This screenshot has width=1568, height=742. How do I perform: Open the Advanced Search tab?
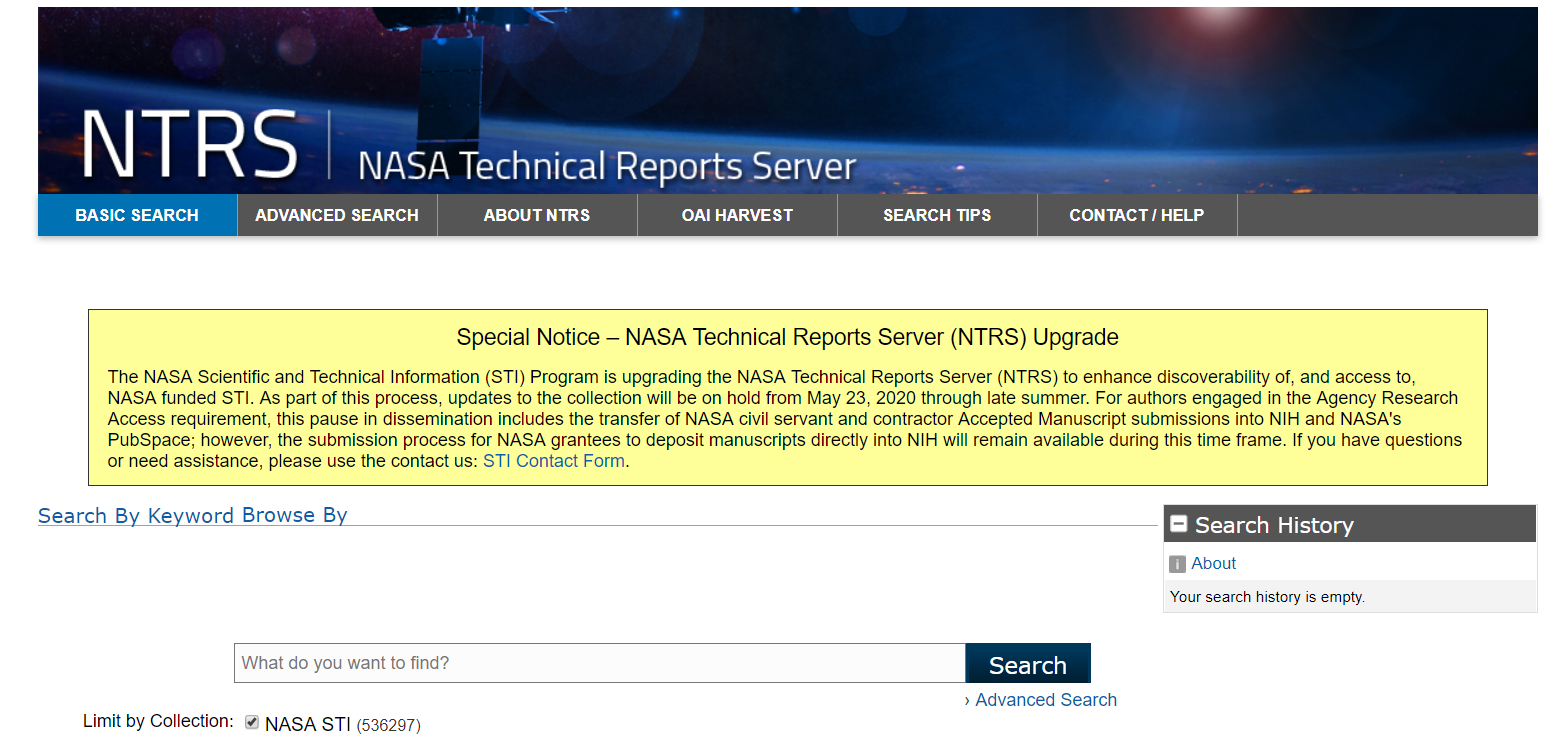pos(337,215)
